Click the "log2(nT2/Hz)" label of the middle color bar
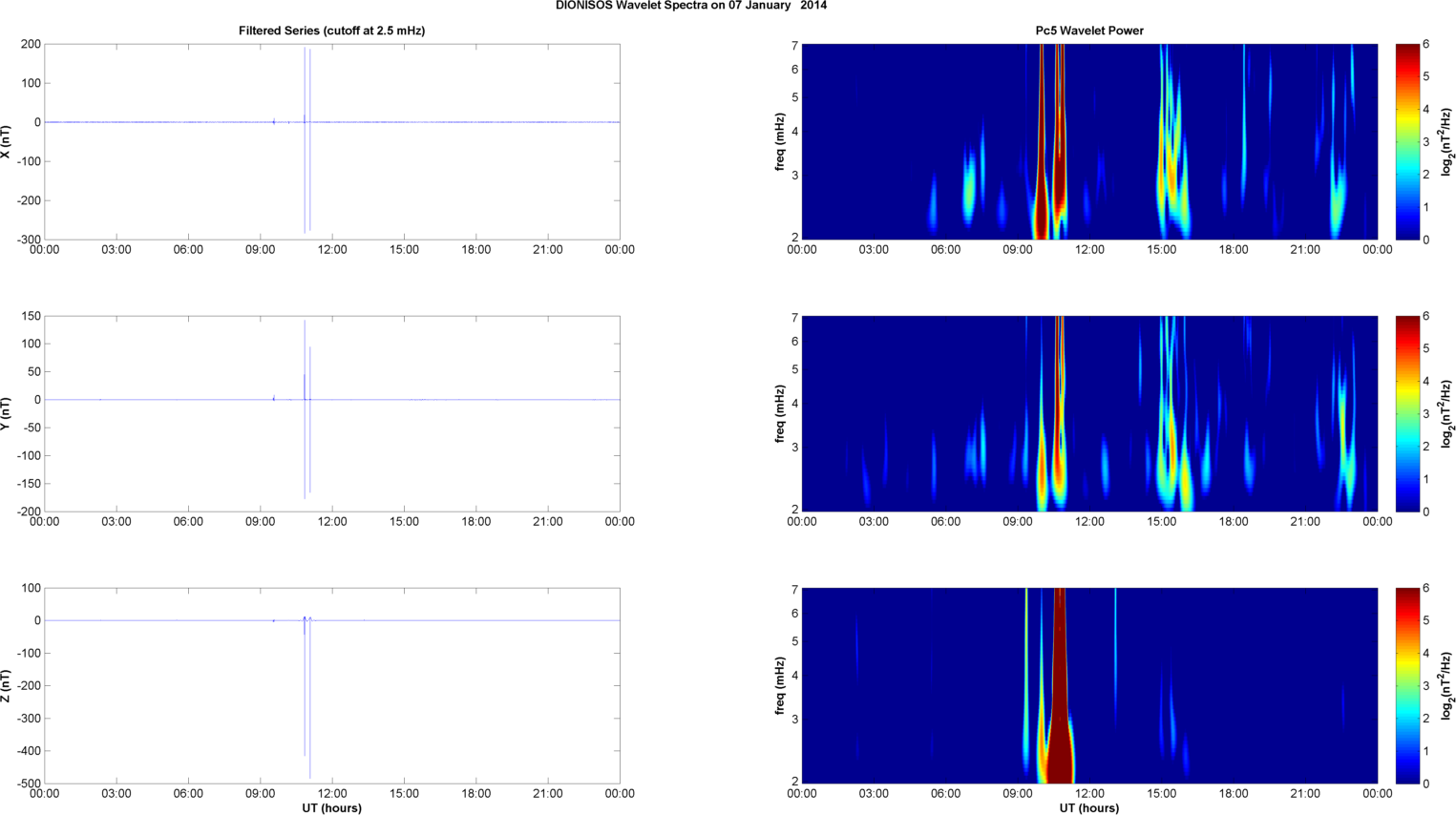Image resolution: width=1456 pixels, height=815 pixels. coord(1447,413)
